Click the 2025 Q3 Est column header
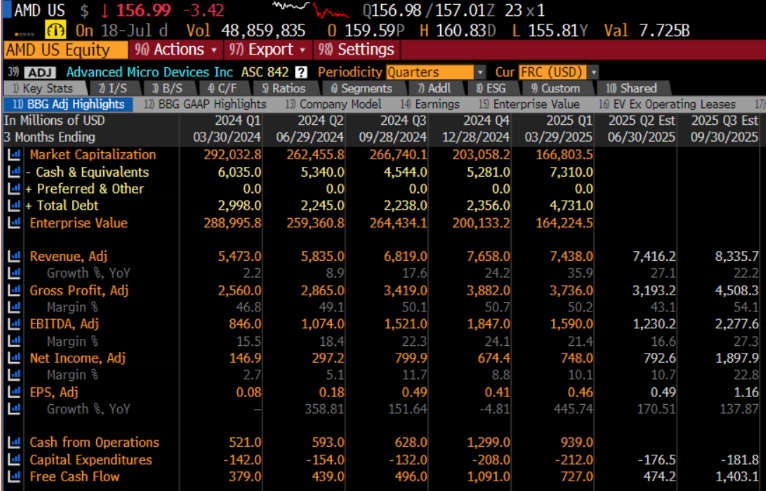This screenshot has width=766, height=491. [724, 120]
